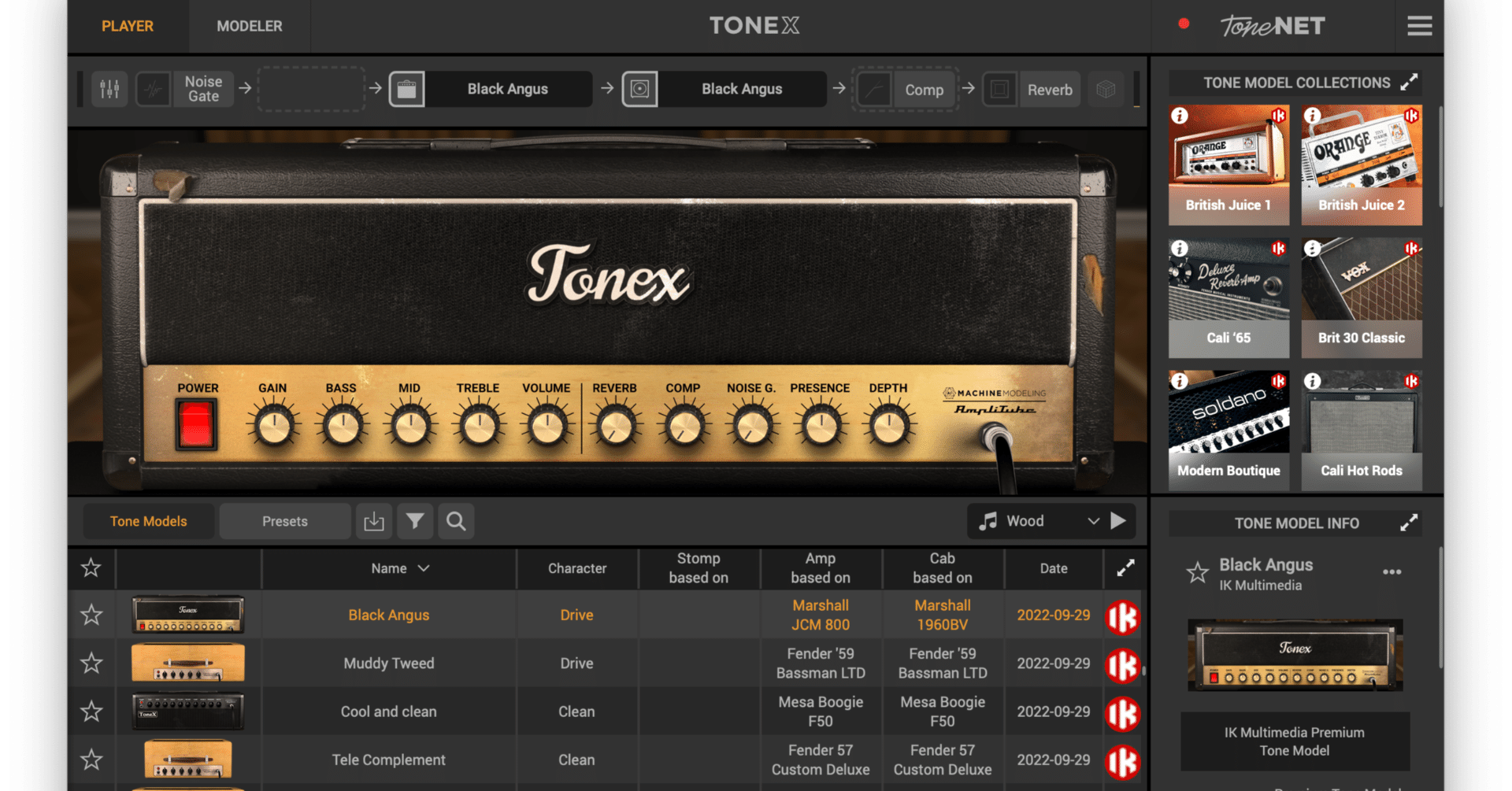
Task: Open the Wood backing track dropdown
Action: point(1093,520)
